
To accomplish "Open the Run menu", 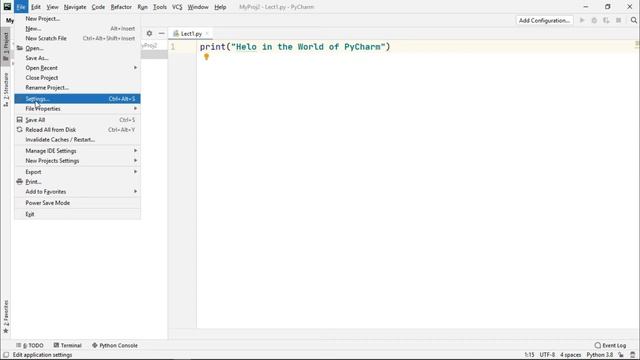I will coord(142,7).
